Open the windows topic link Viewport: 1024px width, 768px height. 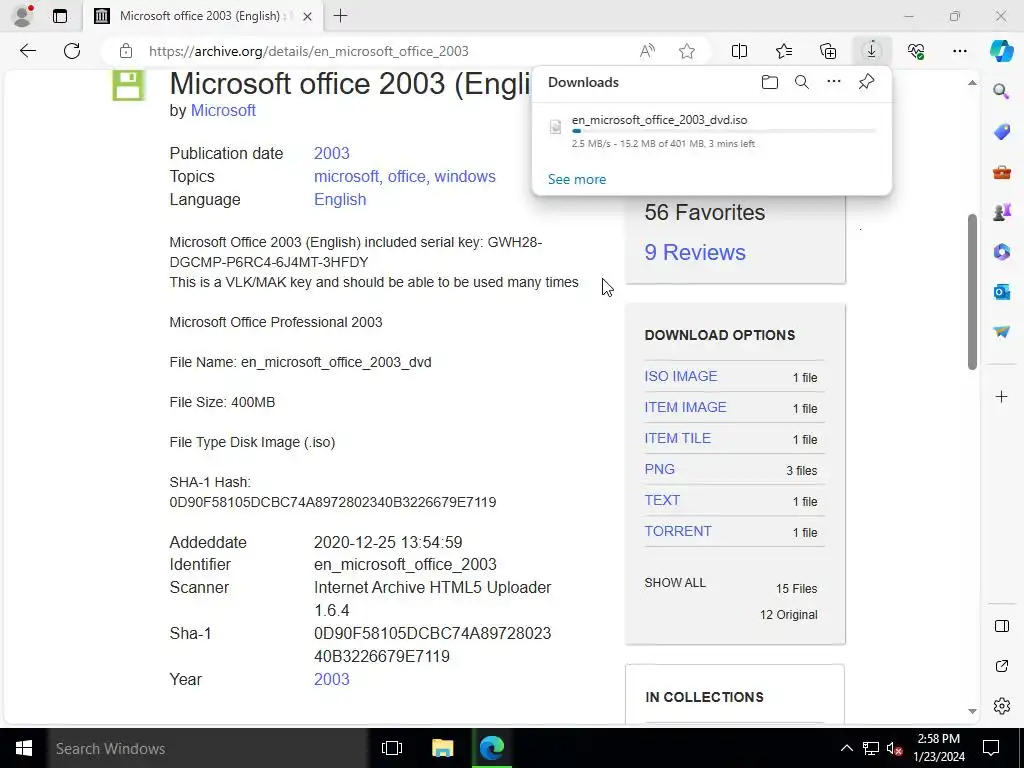pos(464,176)
